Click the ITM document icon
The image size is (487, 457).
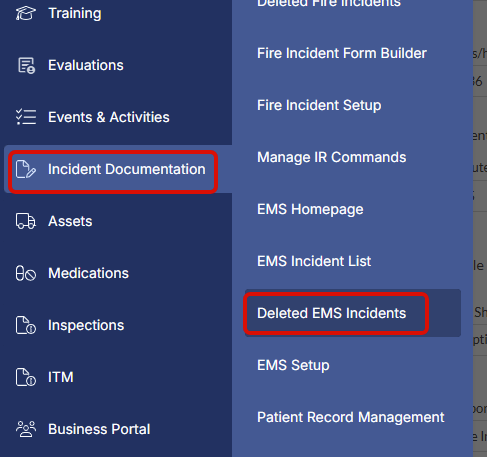click(x=26, y=377)
